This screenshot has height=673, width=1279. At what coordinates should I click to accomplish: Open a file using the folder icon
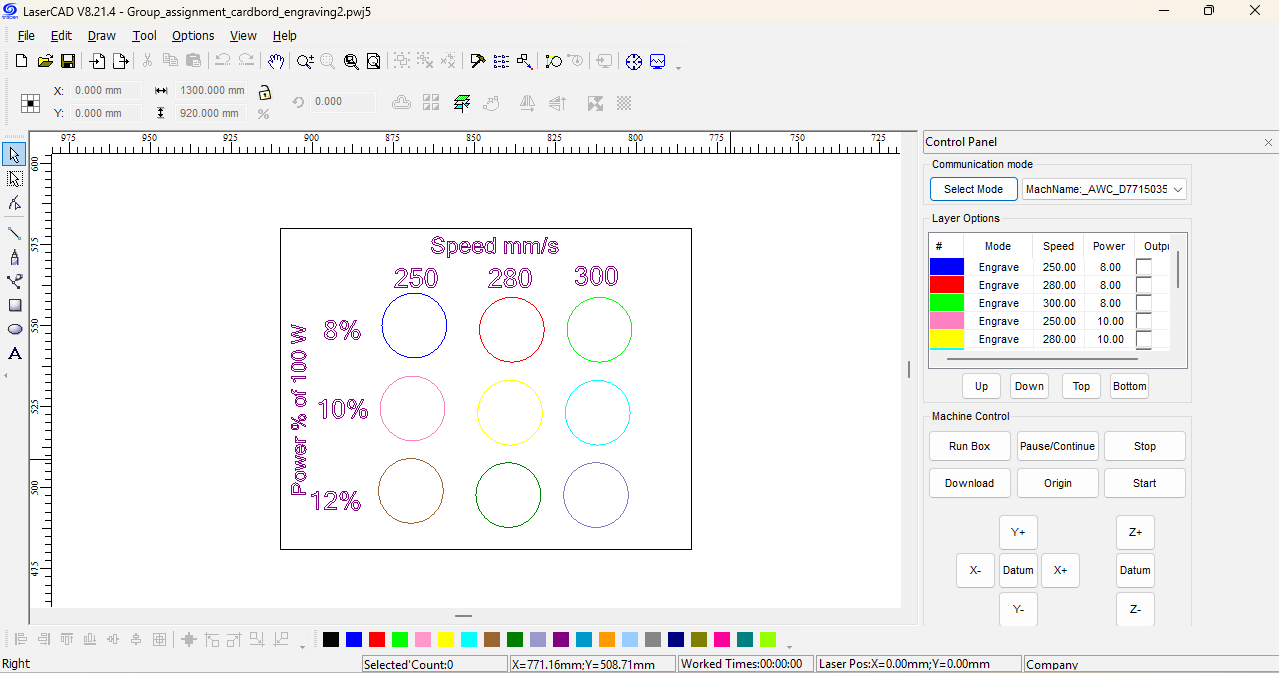click(x=45, y=61)
